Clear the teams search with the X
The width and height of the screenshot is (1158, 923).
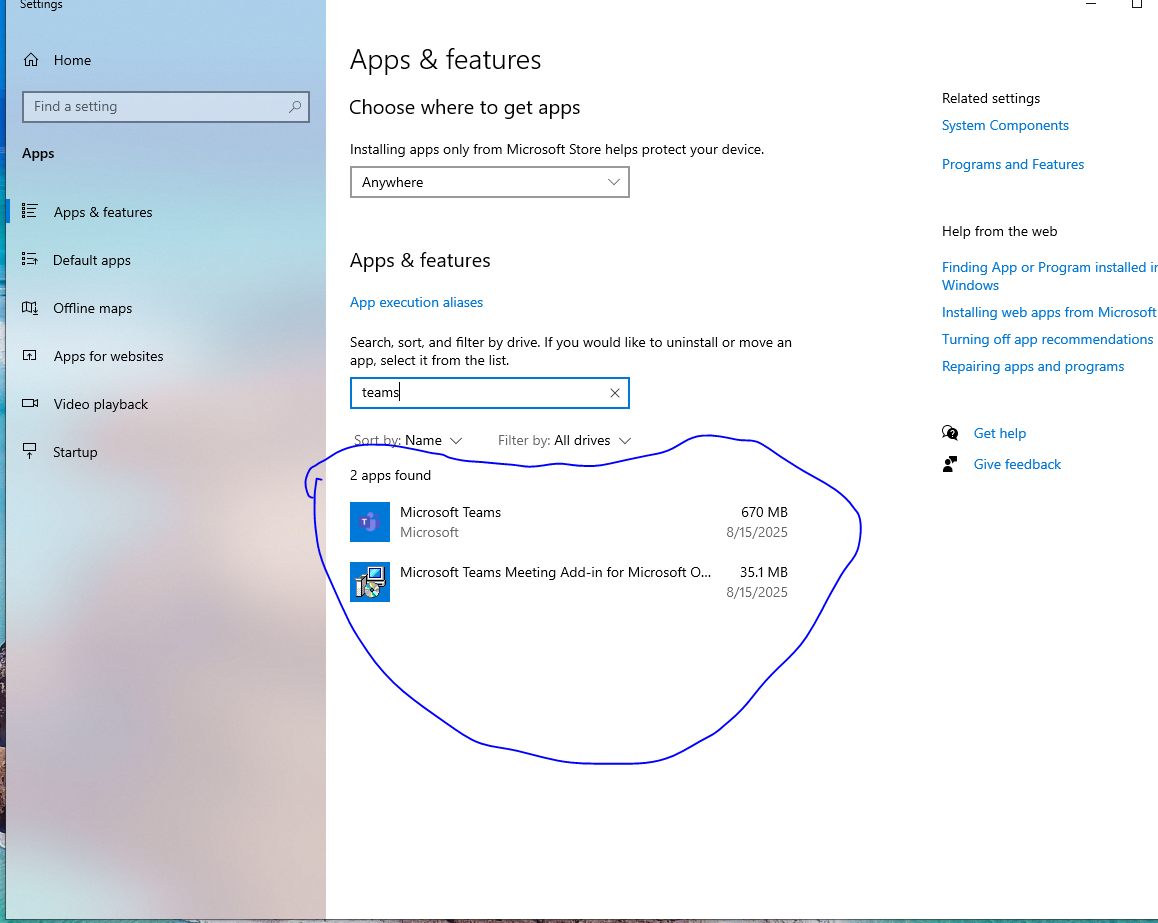click(x=614, y=392)
